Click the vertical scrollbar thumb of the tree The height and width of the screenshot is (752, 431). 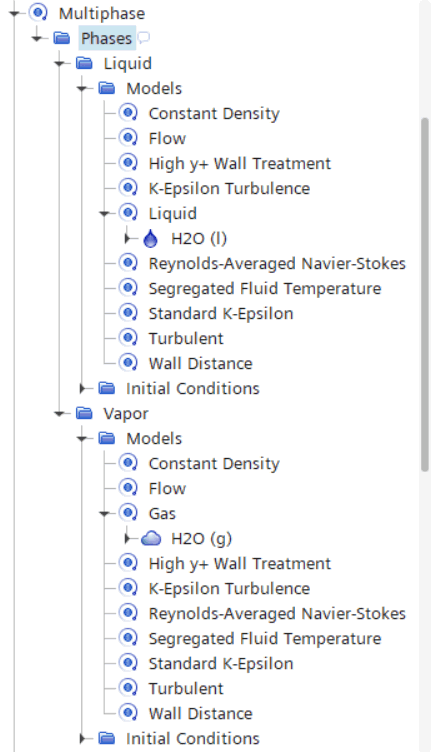tap(425, 295)
